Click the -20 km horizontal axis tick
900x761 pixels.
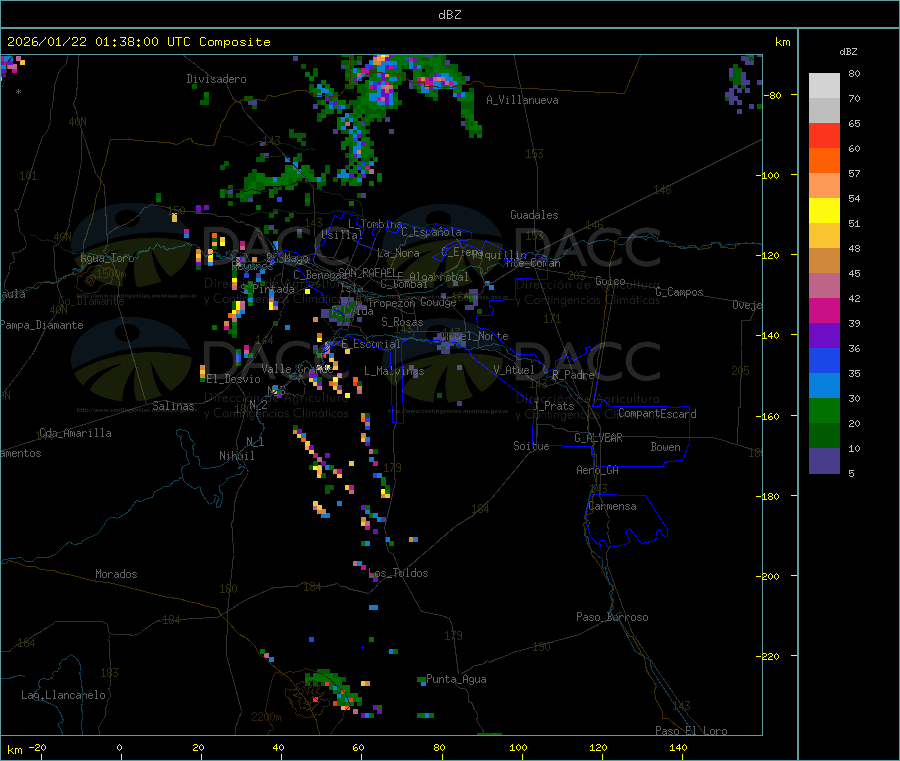tap(38, 748)
